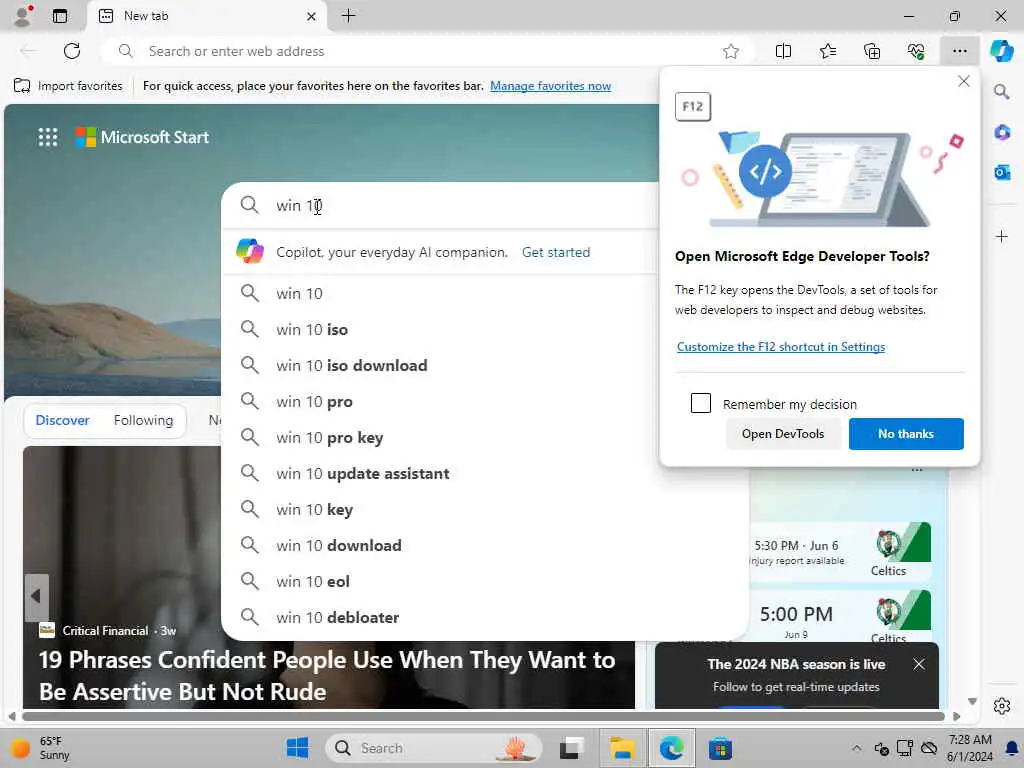1024x768 pixels.
Task: Click the horizontal scrollbar
Action: coord(483,716)
